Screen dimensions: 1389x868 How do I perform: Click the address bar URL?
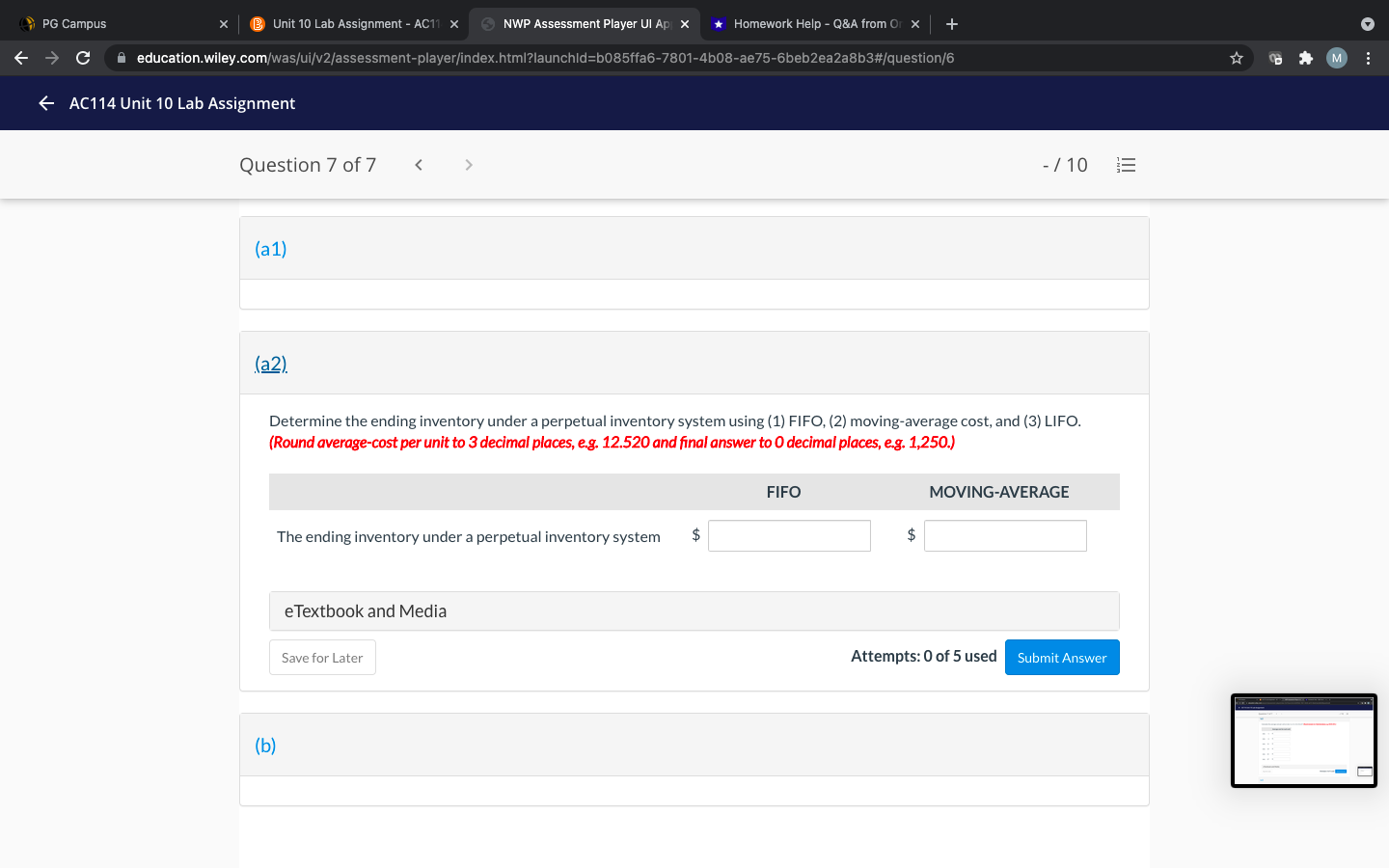click(x=546, y=58)
